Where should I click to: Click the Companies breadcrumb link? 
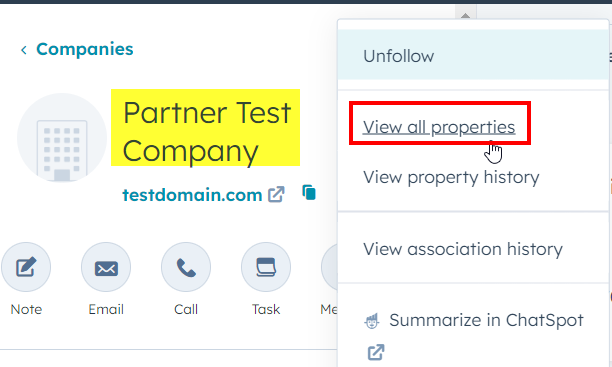point(85,49)
